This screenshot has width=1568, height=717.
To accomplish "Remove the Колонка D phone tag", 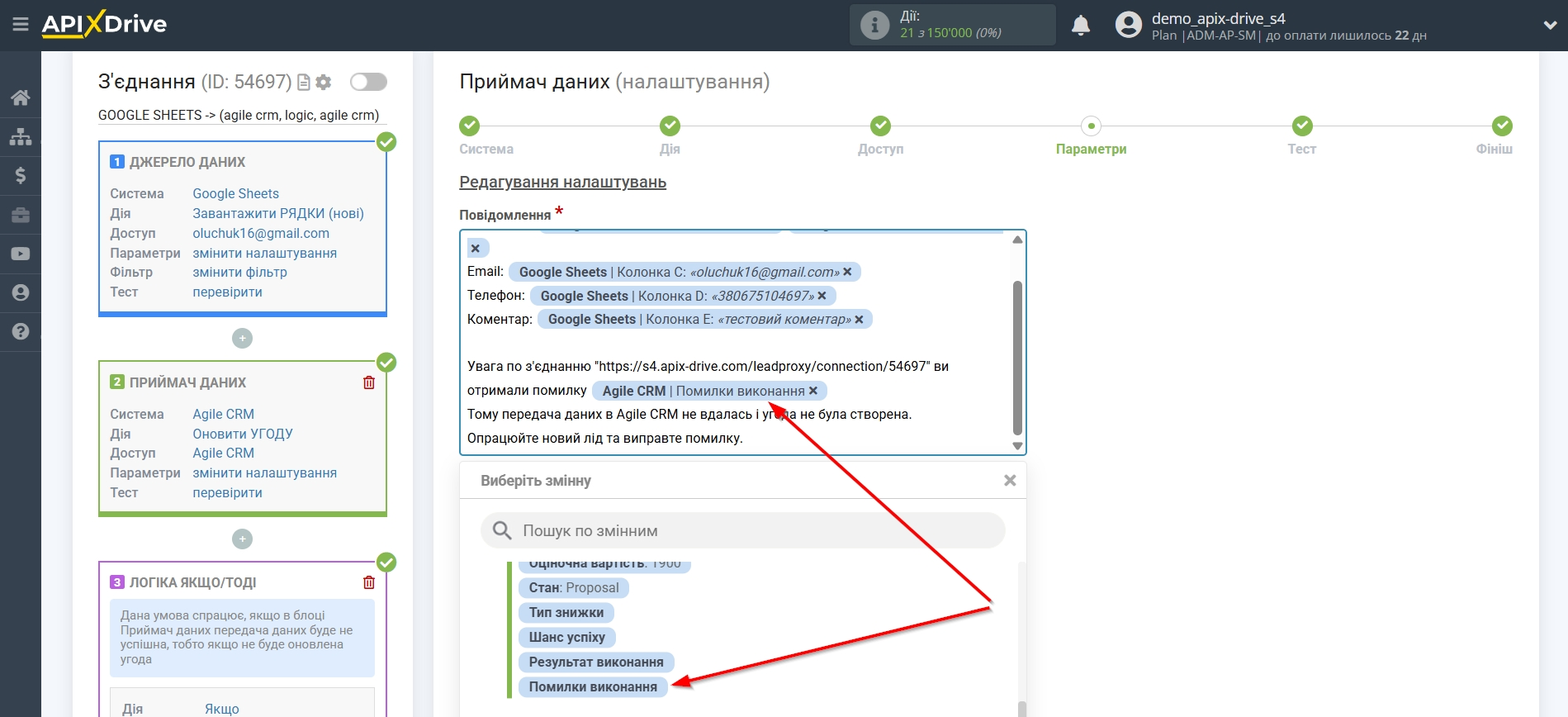I will pyautogui.click(x=822, y=296).
